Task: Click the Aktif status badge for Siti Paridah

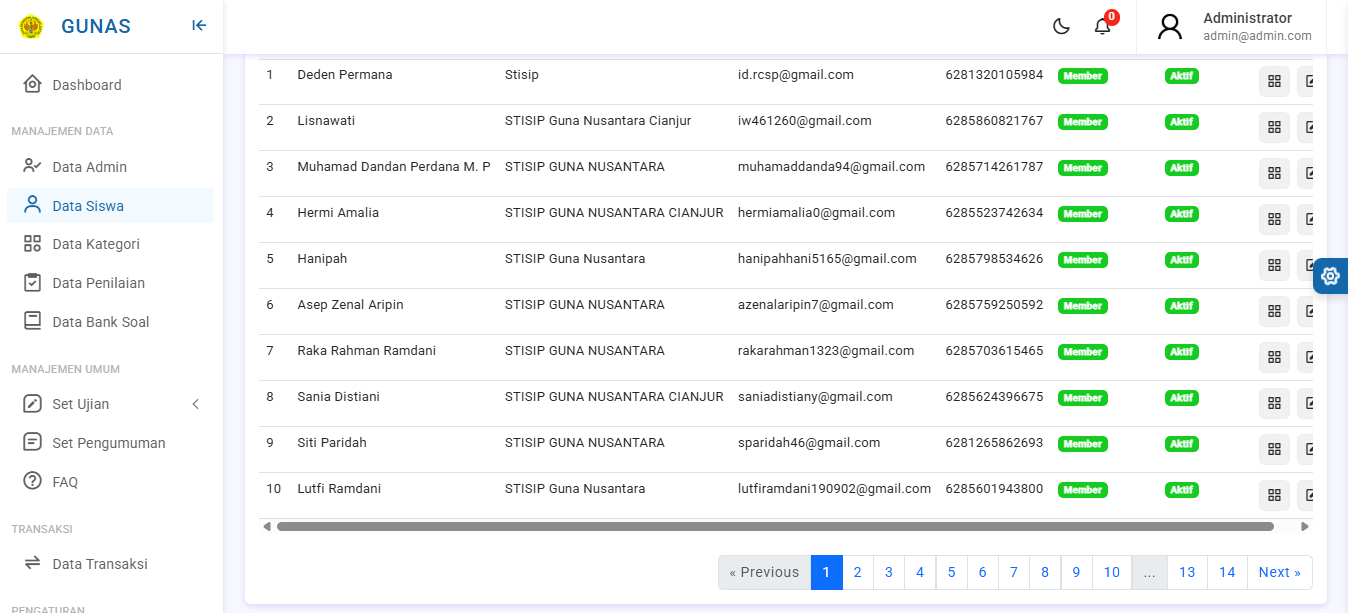Action: point(1182,444)
